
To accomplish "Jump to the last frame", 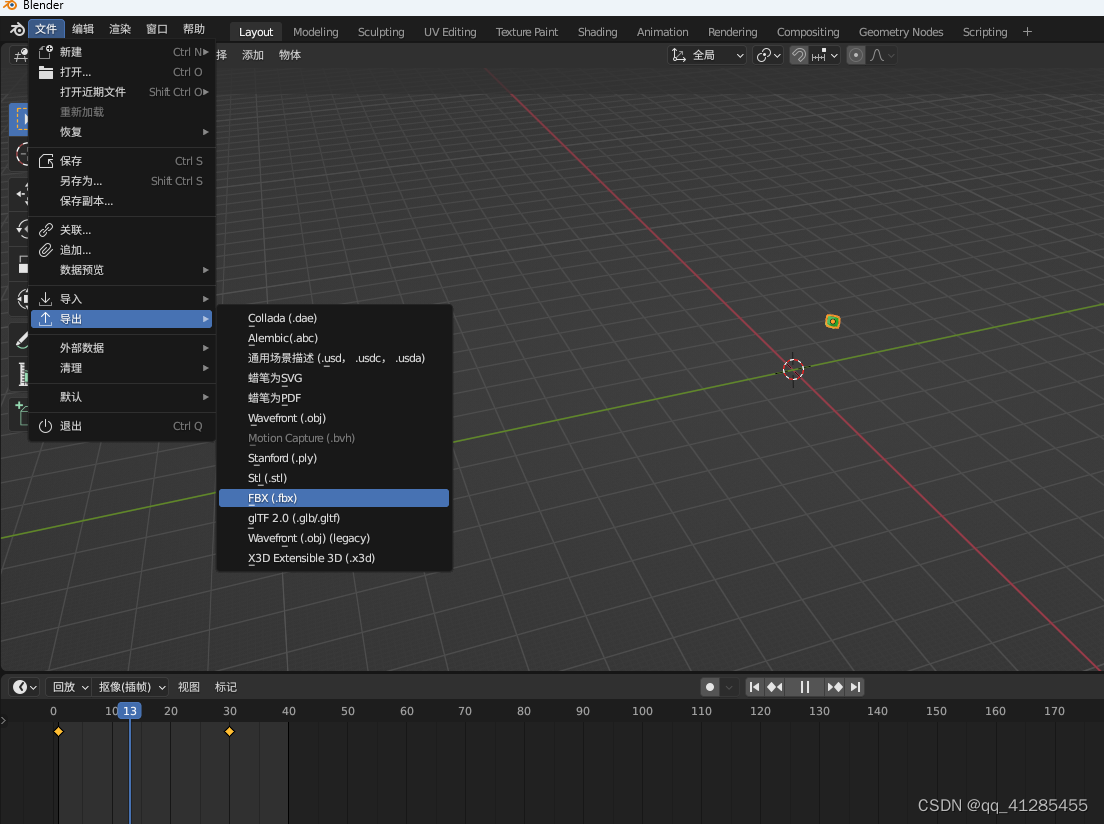I will [855, 687].
